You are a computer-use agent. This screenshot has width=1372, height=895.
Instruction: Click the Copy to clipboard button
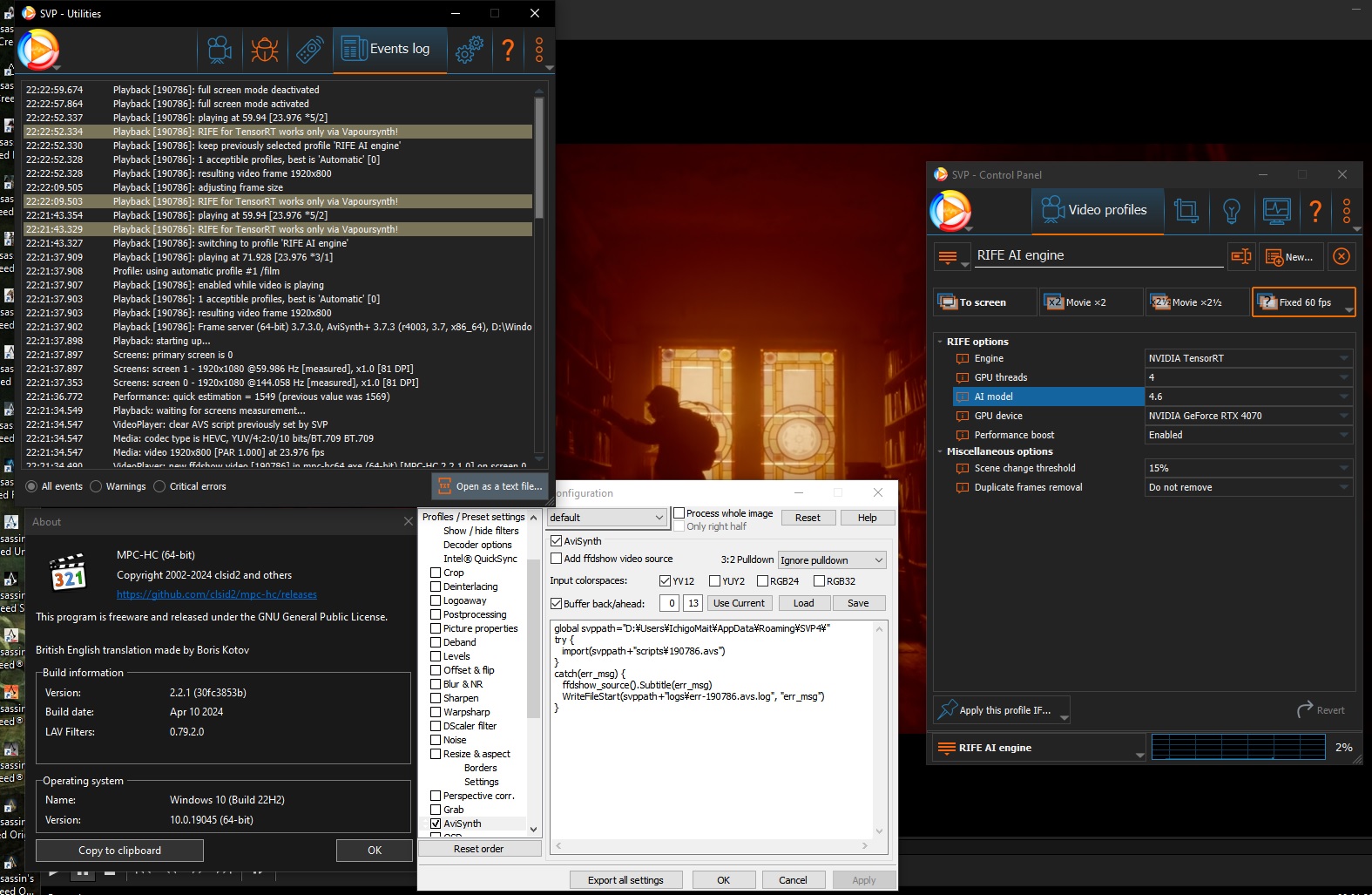(119, 851)
